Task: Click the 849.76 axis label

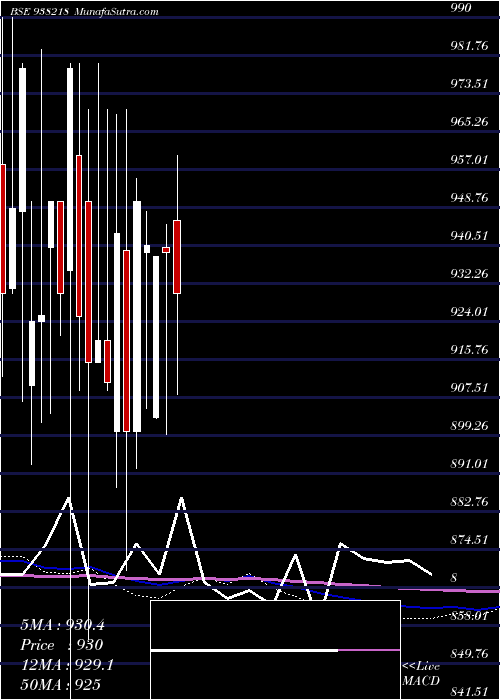Action: coord(469,654)
